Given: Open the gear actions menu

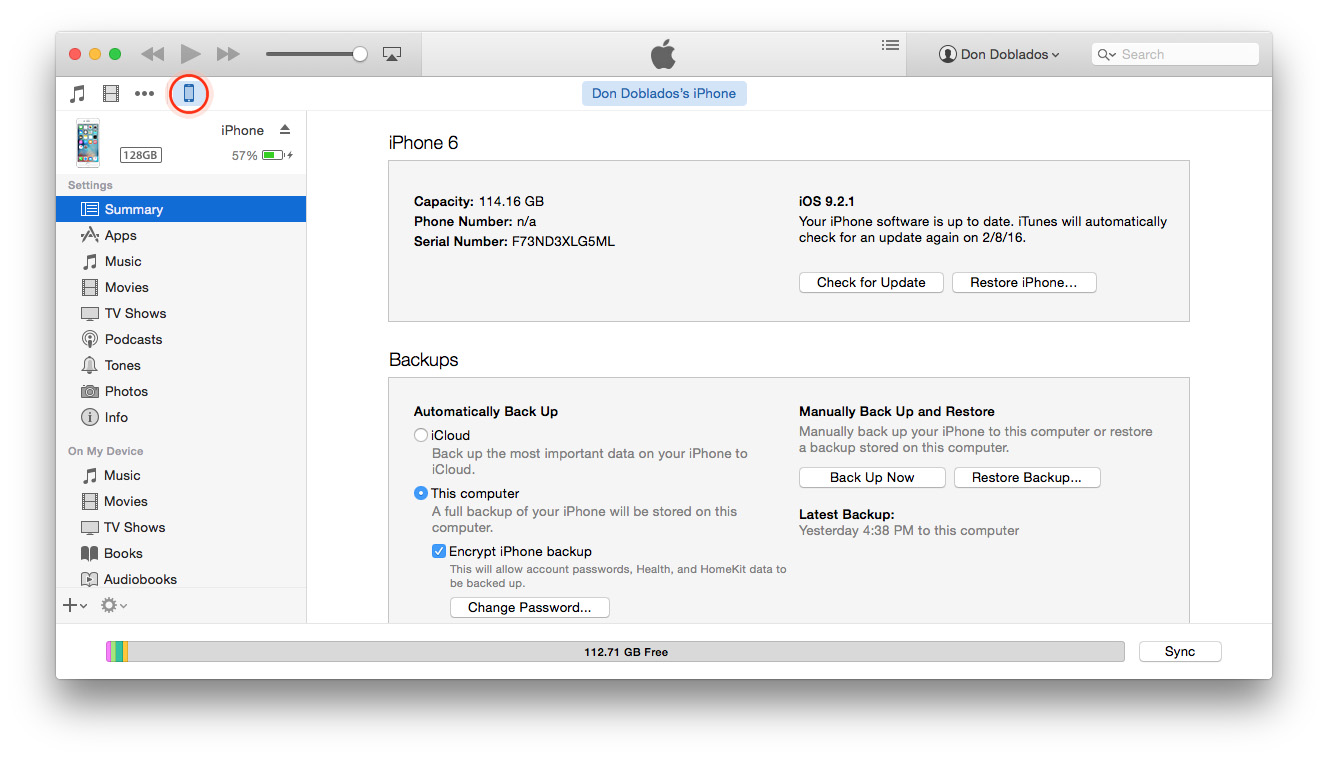Looking at the screenshot, I should tap(113, 605).
